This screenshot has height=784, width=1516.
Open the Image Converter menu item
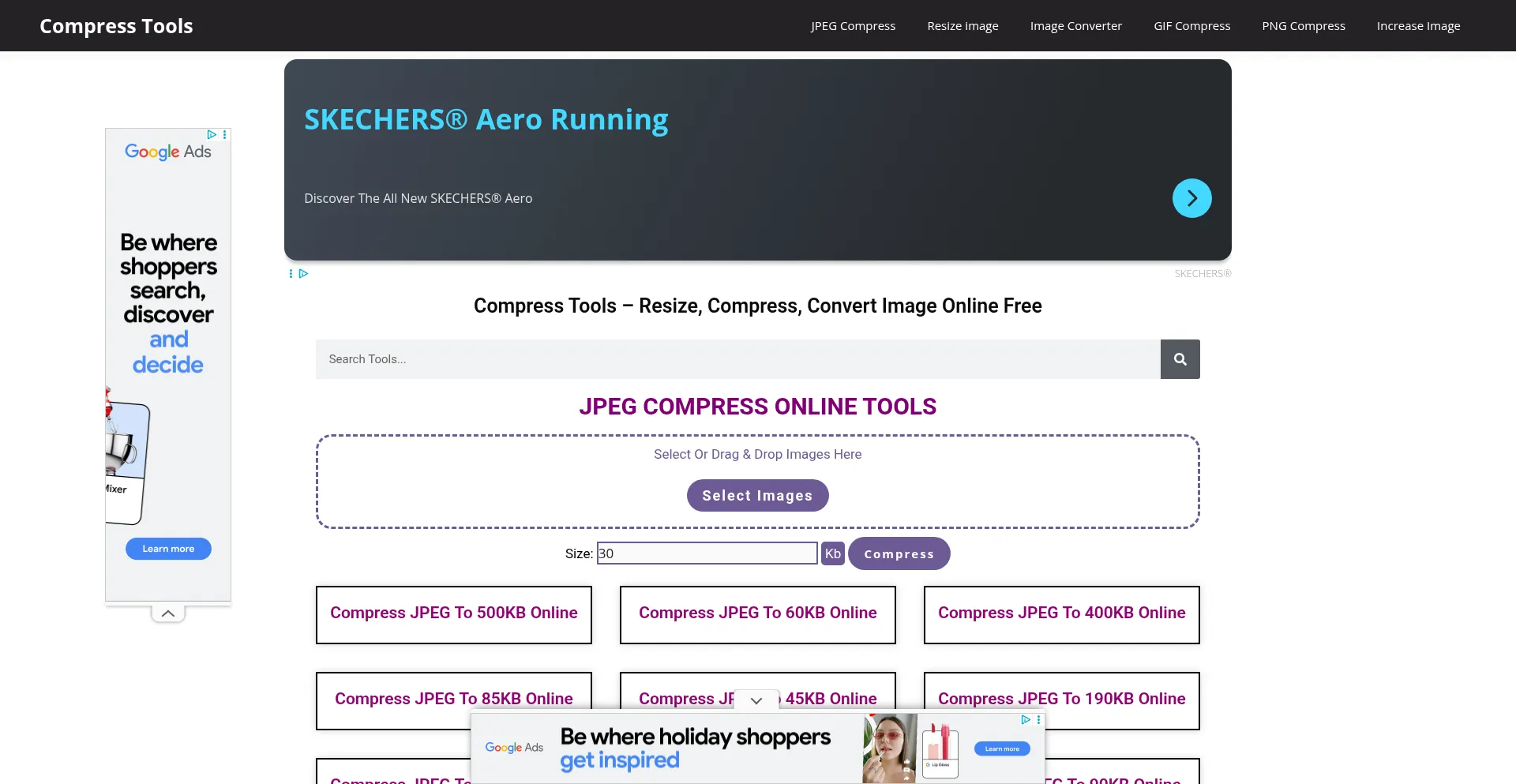(x=1075, y=26)
